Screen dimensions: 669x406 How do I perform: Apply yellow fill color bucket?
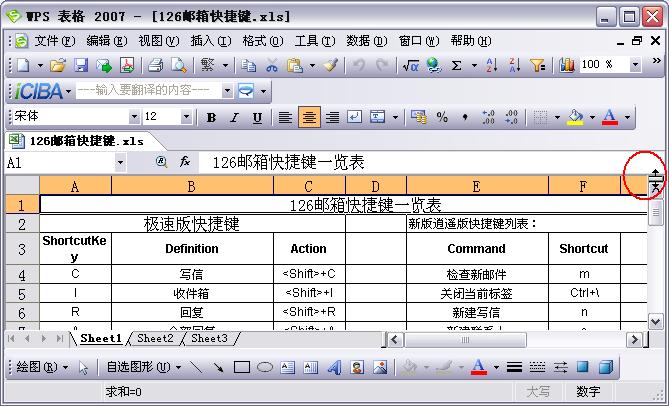[575, 117]
